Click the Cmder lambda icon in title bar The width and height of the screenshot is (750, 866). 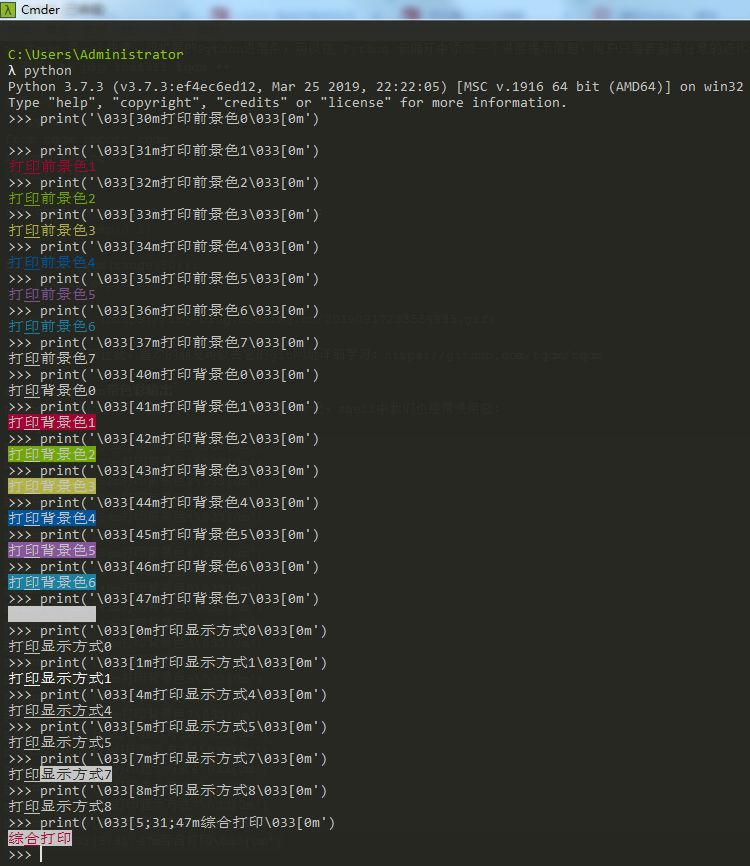(x=8, y=9)
